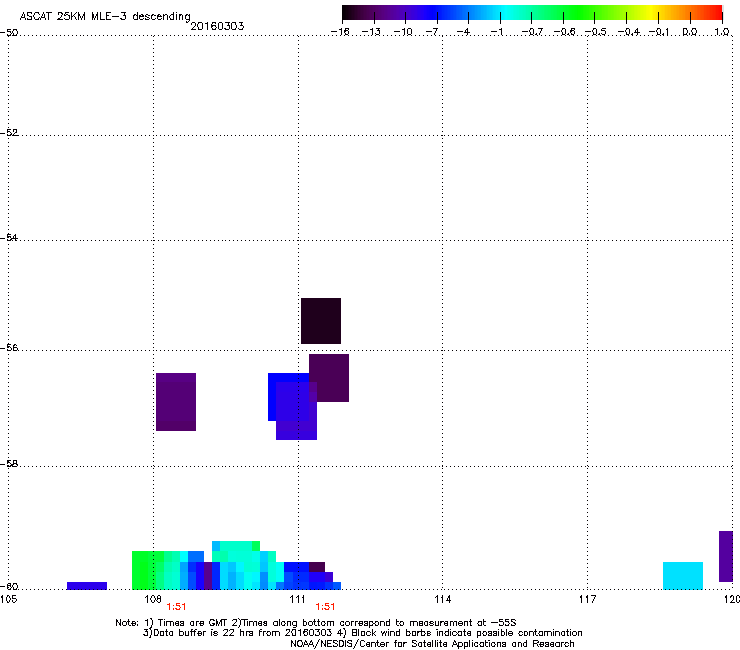Screen dimensions: 740x650
Task: Click the colorbar label -0.1
Action: (659, 32)
